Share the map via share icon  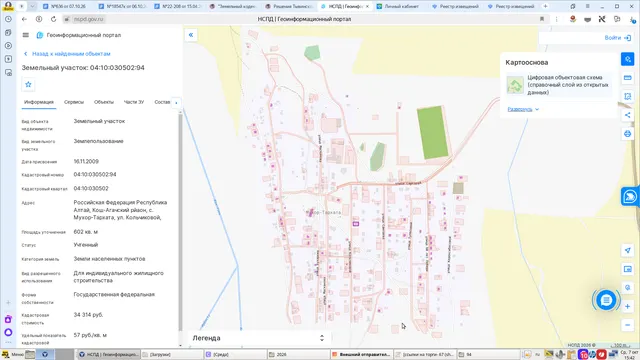pos(627,115)
